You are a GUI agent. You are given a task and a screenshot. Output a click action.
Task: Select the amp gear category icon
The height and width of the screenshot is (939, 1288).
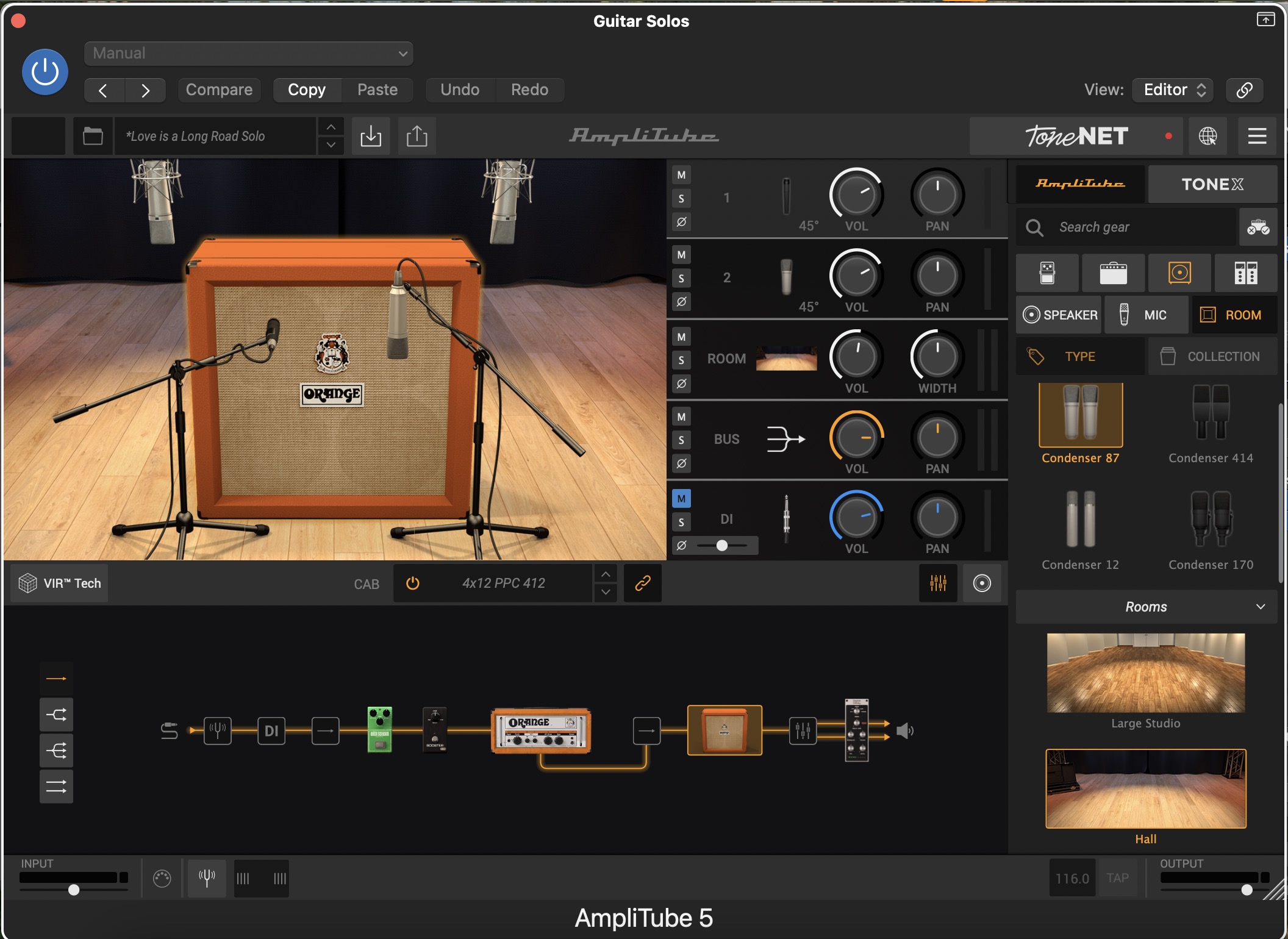1114,273
